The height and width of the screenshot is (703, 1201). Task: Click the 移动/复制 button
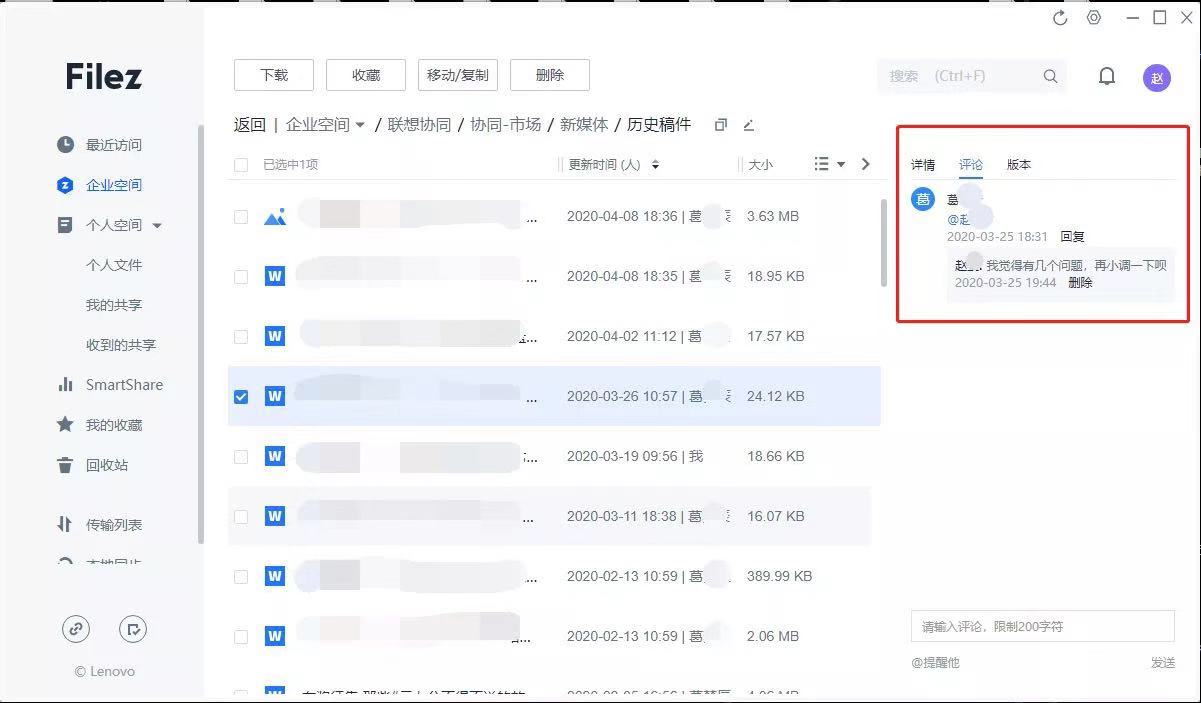[x=457, y=75]
